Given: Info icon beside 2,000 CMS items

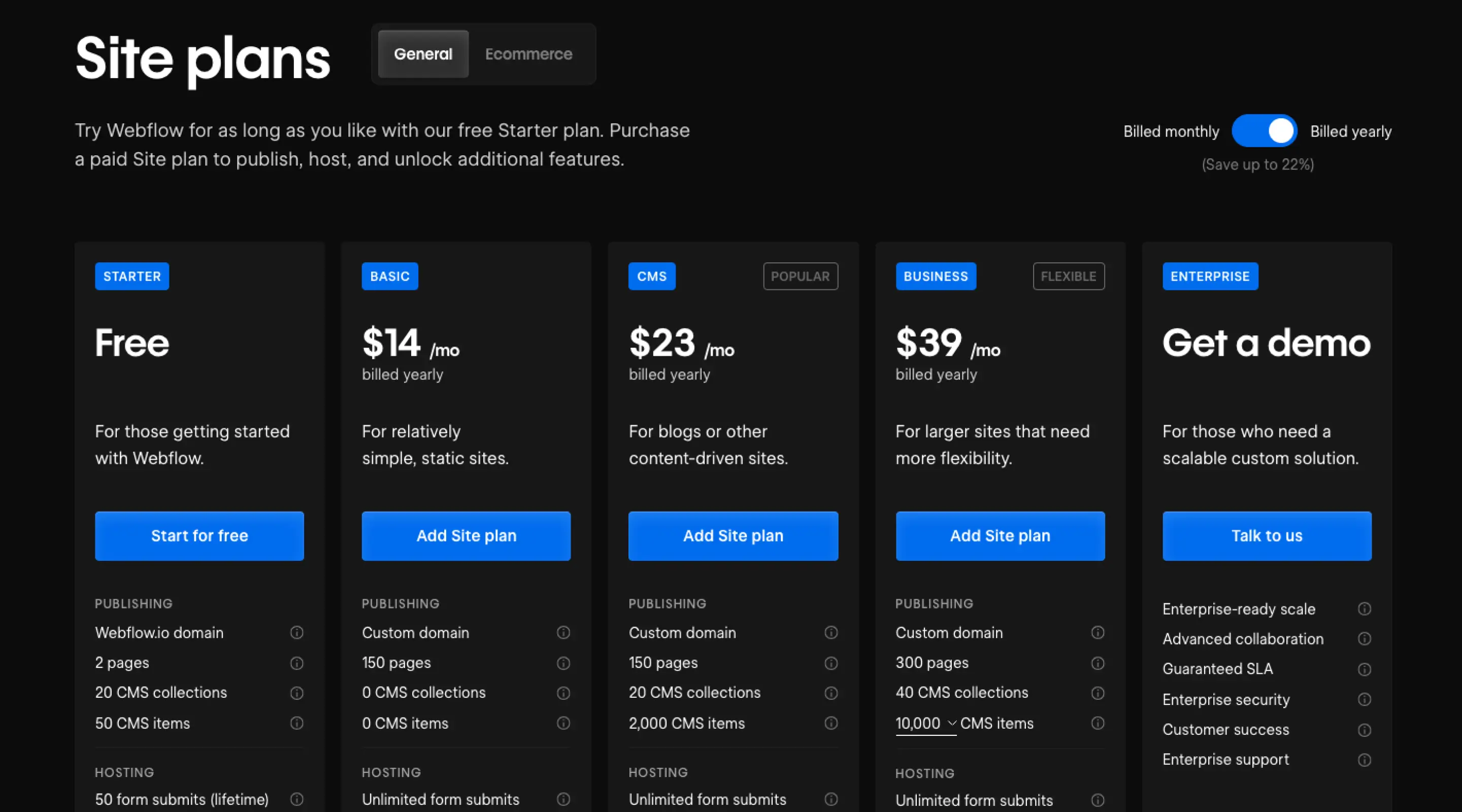Looking at the screenshot, I should pos(831,723).
